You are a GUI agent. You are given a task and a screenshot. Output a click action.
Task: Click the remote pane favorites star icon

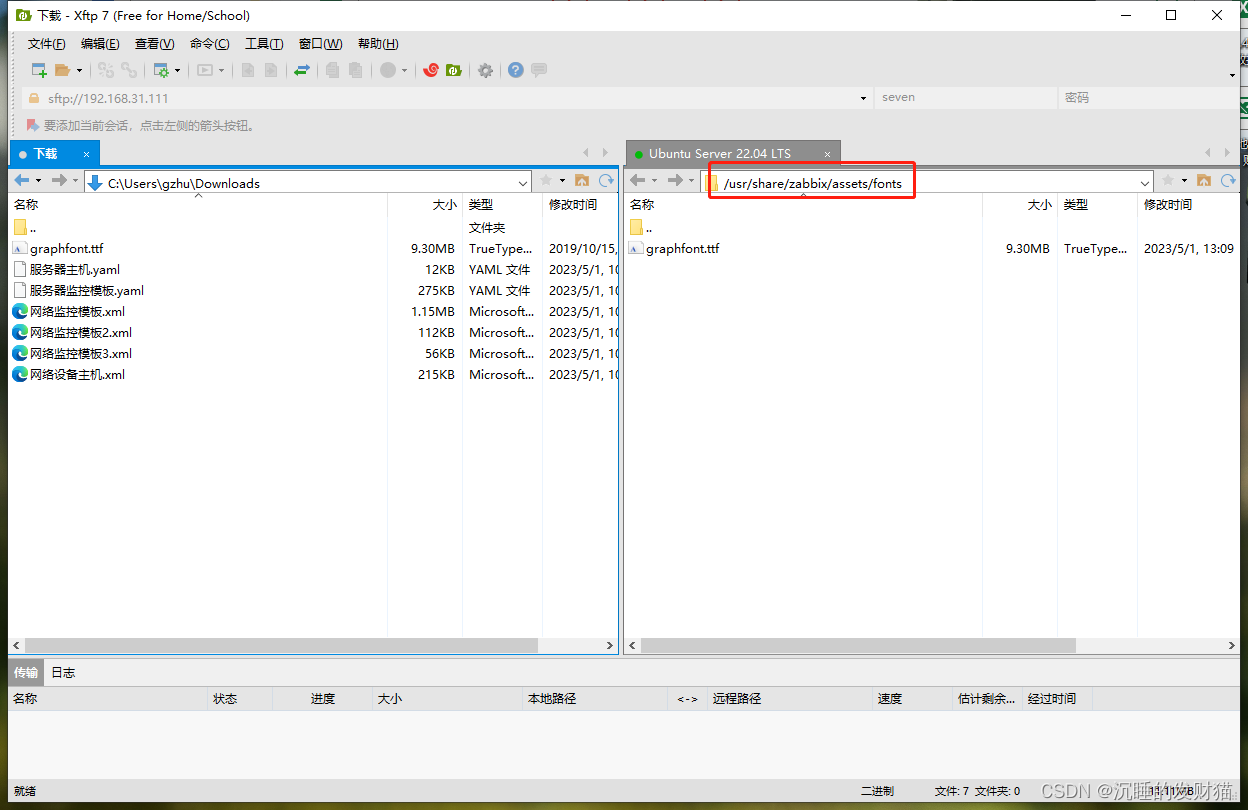[x=1167, y=181]
